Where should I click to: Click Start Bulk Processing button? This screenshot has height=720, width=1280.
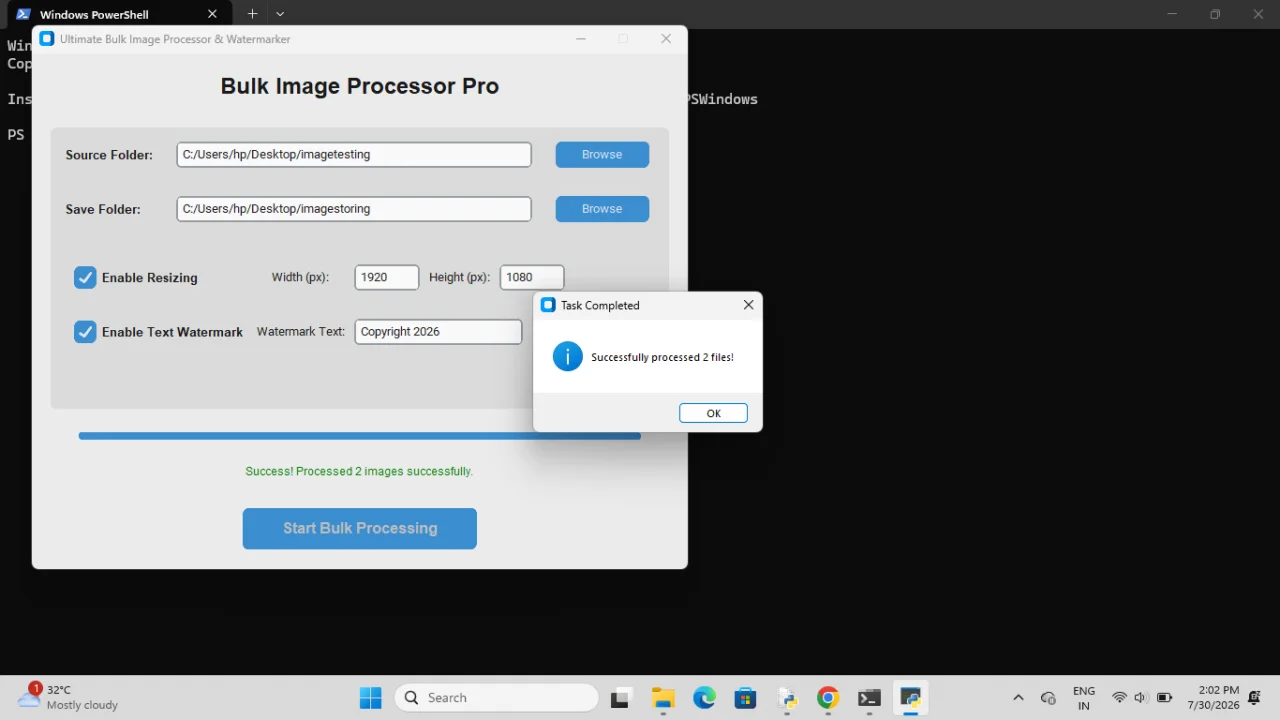(360, 528)
